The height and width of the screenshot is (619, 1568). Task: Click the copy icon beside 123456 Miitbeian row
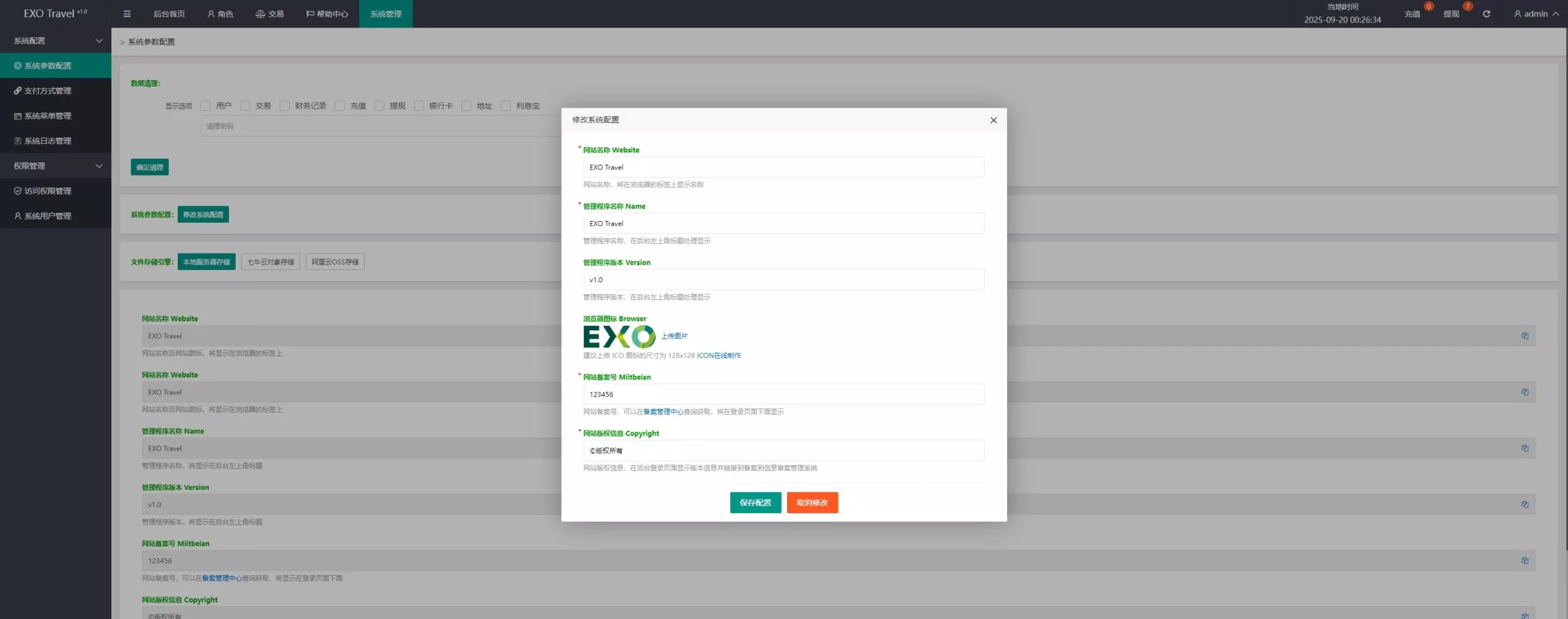click(1525, 561)
